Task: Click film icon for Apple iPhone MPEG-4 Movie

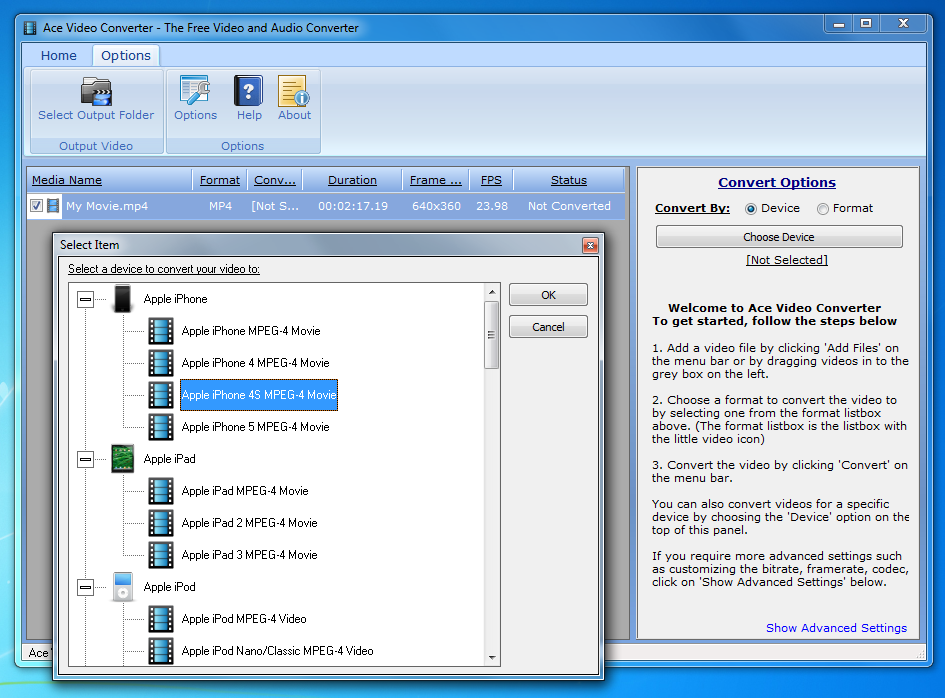Action: pos(161,331)
